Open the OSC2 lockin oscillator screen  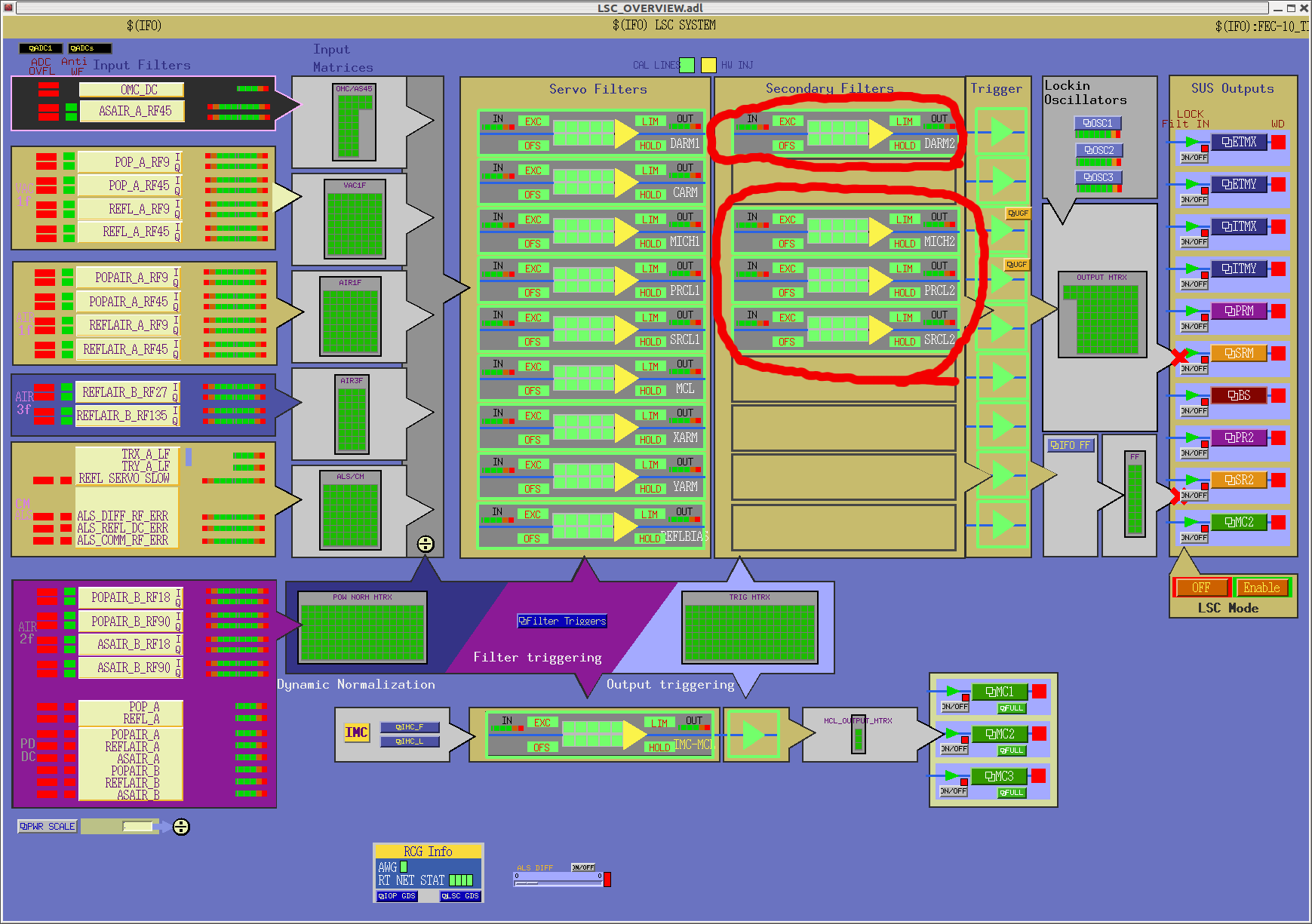pos(1099,150)
